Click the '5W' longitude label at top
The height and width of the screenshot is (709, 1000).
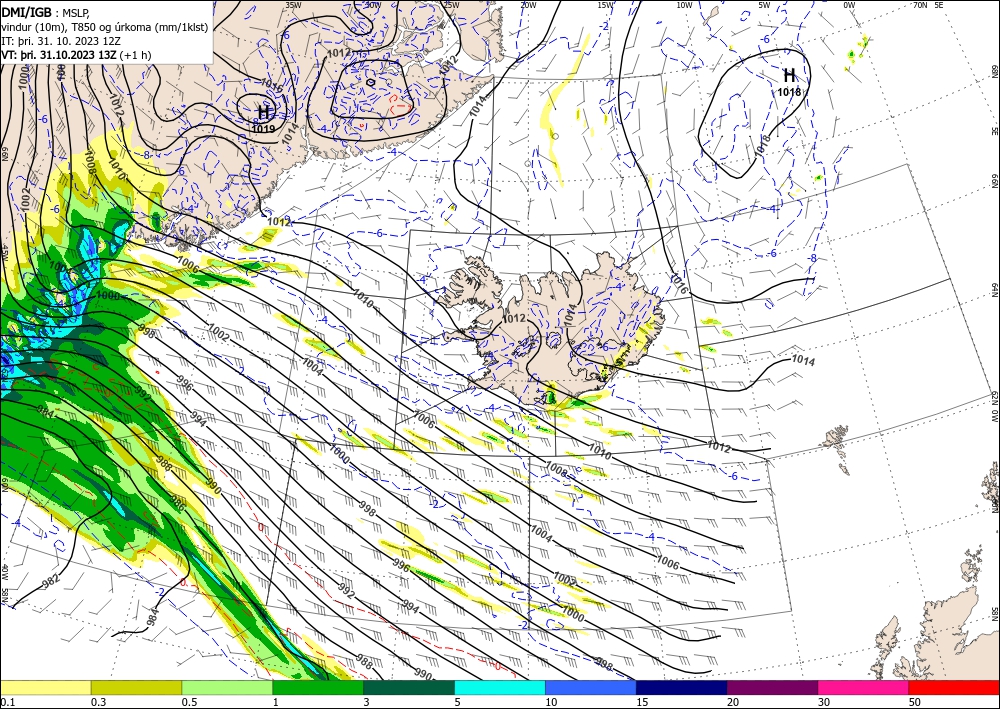[x=765, y=4]
